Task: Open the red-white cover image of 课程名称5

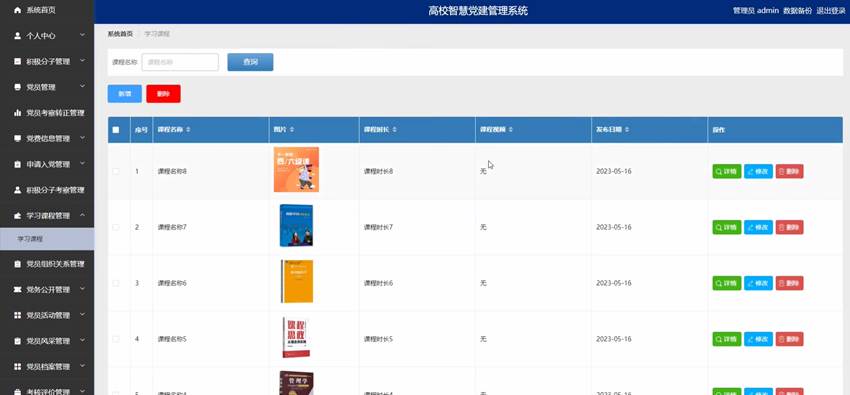Action: 296,337
